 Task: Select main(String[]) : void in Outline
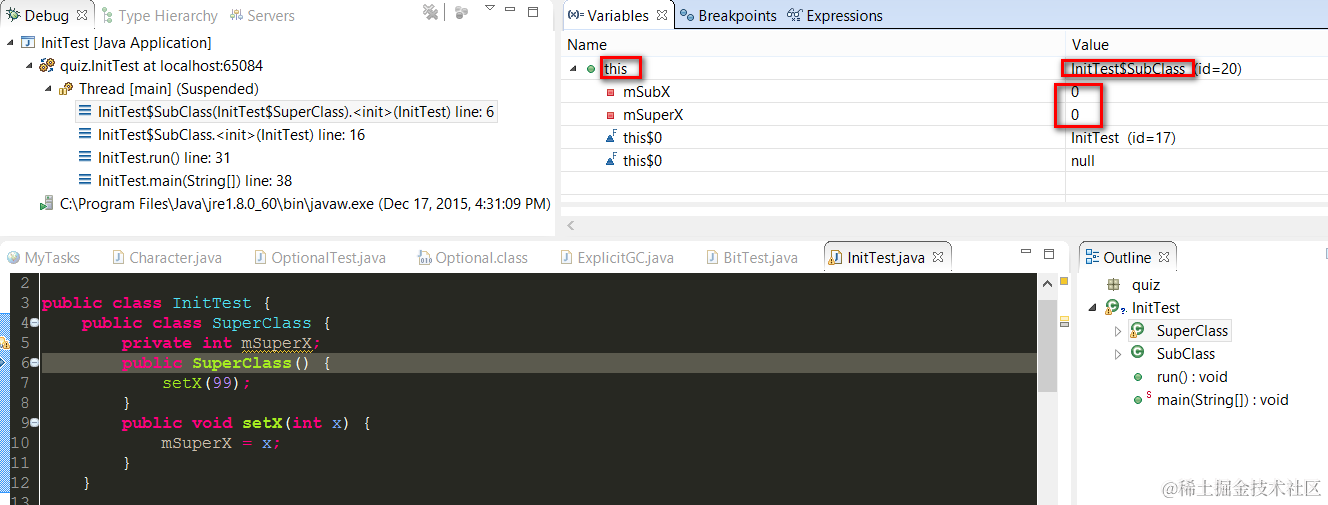click(1222, 400)
